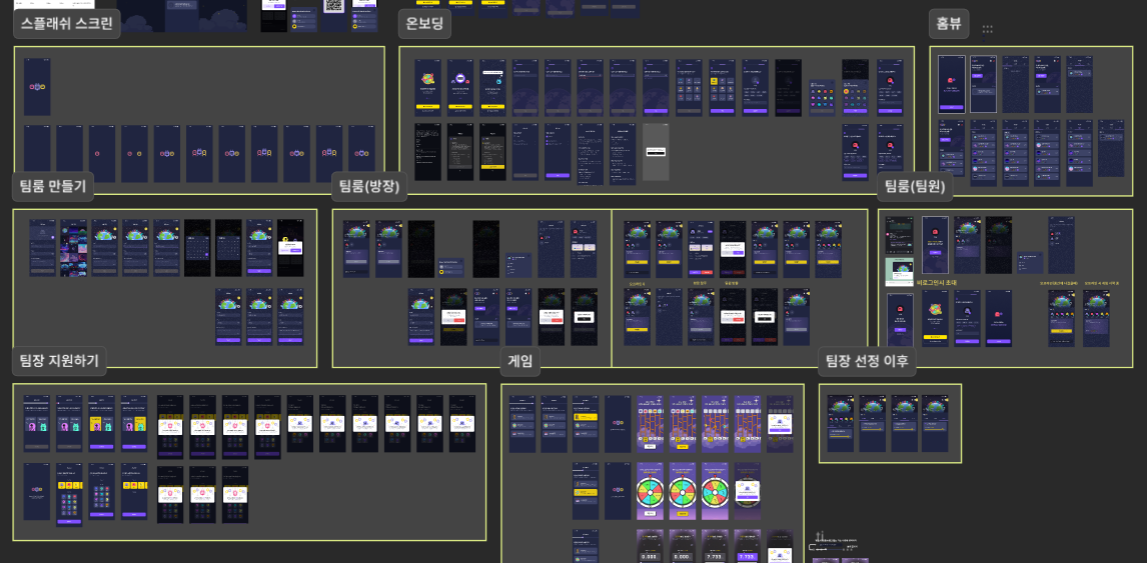
Task: Select first onboarding frame with colorful illustration
Action: [x=427, y=86]
